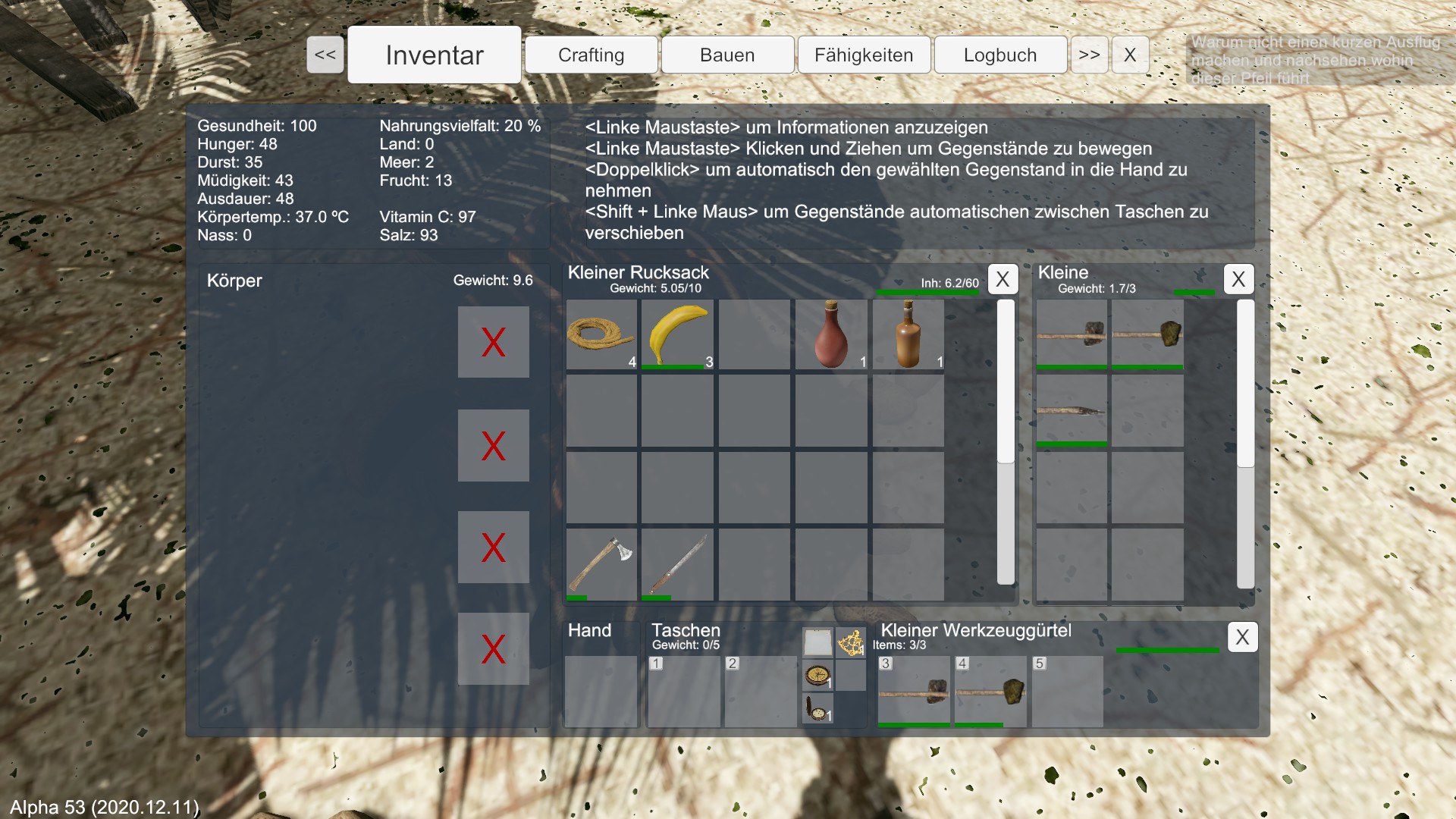Viewport: 1456px width, 819px height.
Task: Advance tabs using the >> button
Action: (1089, 55)
